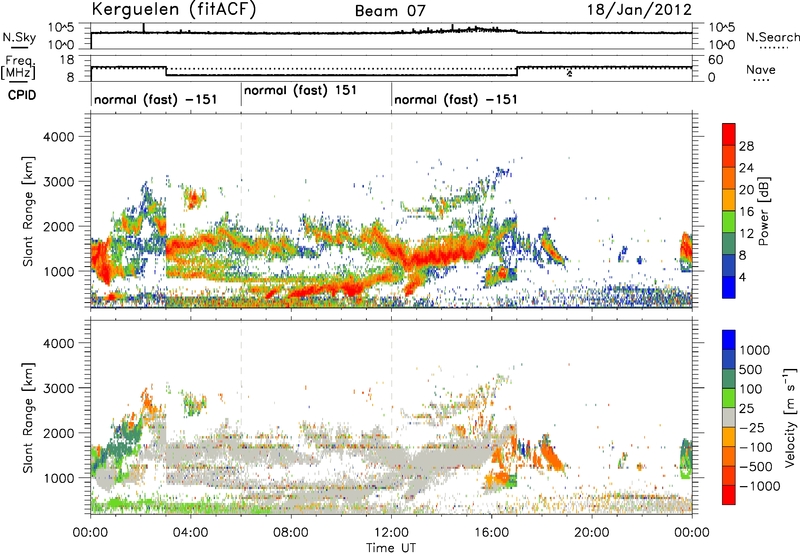This screenshot has width=800, height=554.
Task: Click the '100' tick on the velocity colorbar
Action: pyautogui.click(x=751, y=389)
